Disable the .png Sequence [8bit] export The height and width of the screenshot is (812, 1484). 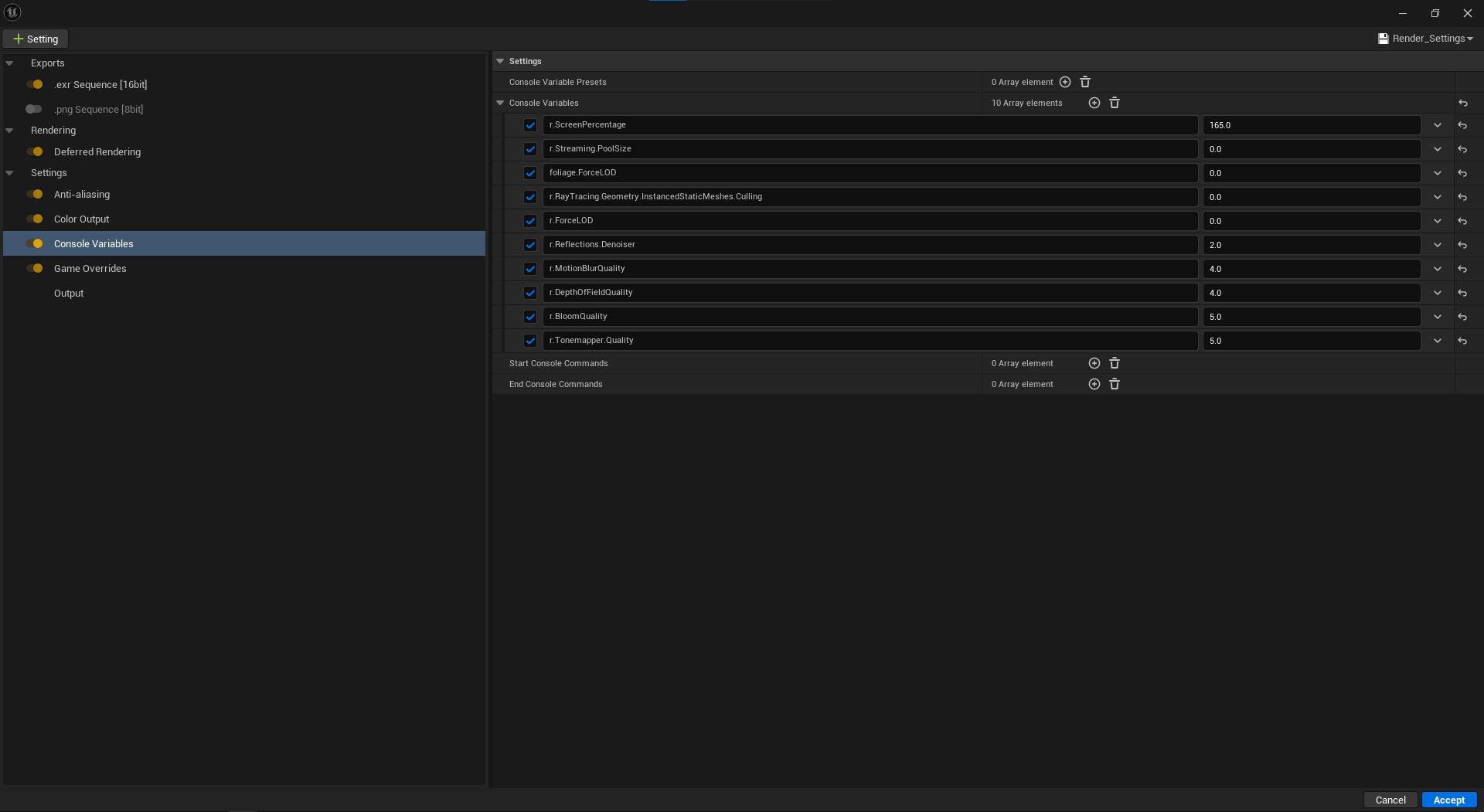(x=33, y=109)
